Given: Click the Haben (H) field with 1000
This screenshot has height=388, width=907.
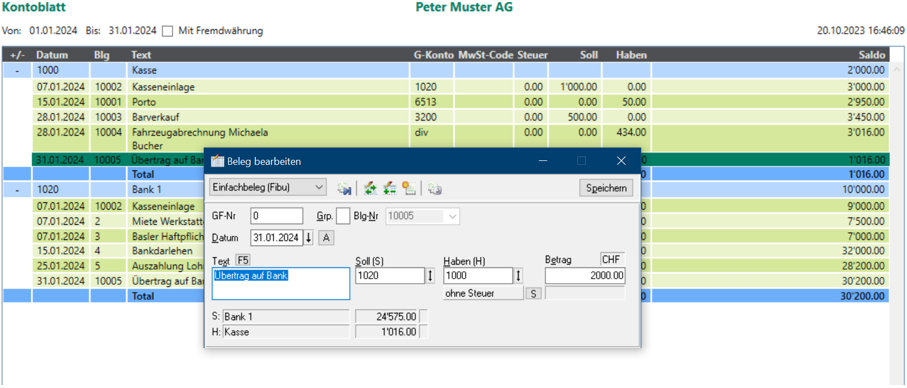Looking at the screenshot, I should point(478,276).
